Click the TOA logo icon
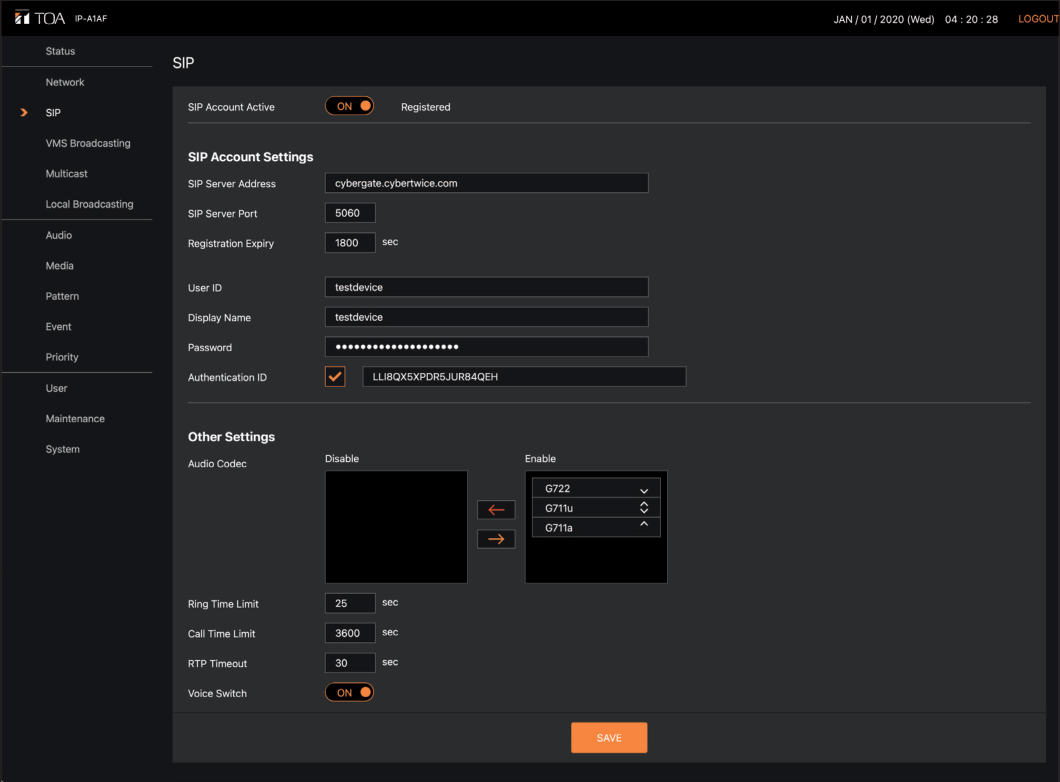 point(22,17)
